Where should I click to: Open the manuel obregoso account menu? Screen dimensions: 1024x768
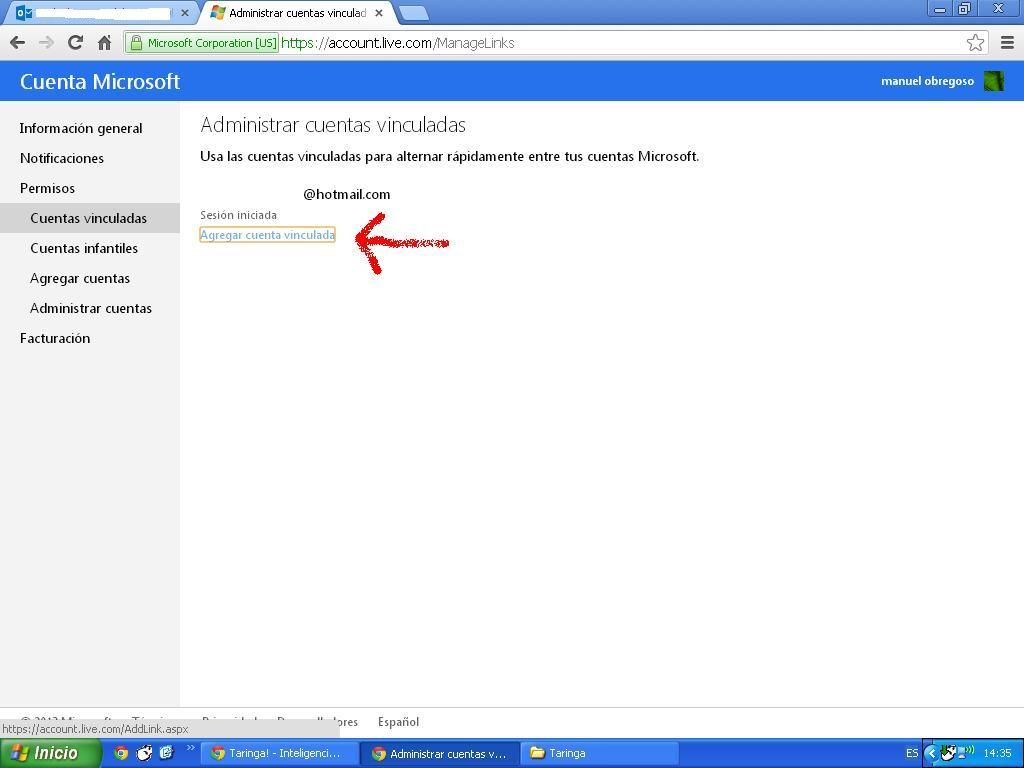[x=927, y=81]
